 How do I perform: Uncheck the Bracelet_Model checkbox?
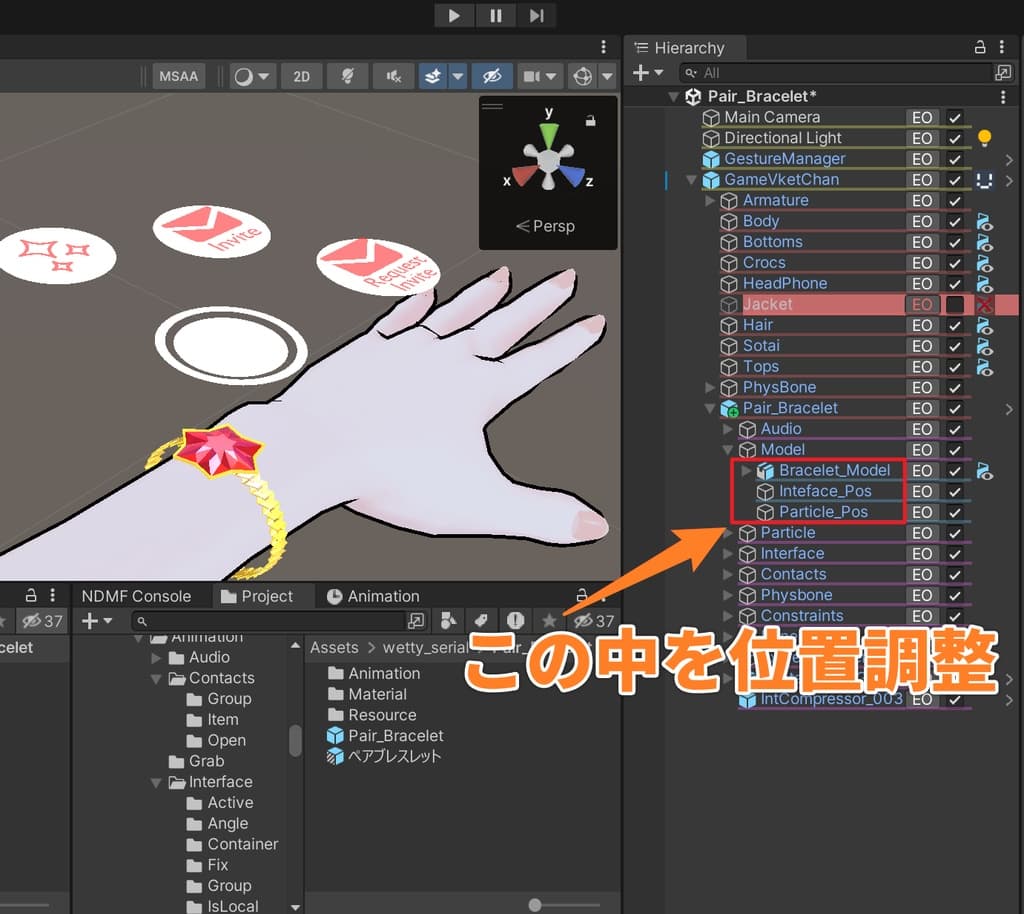pos(955,470)
